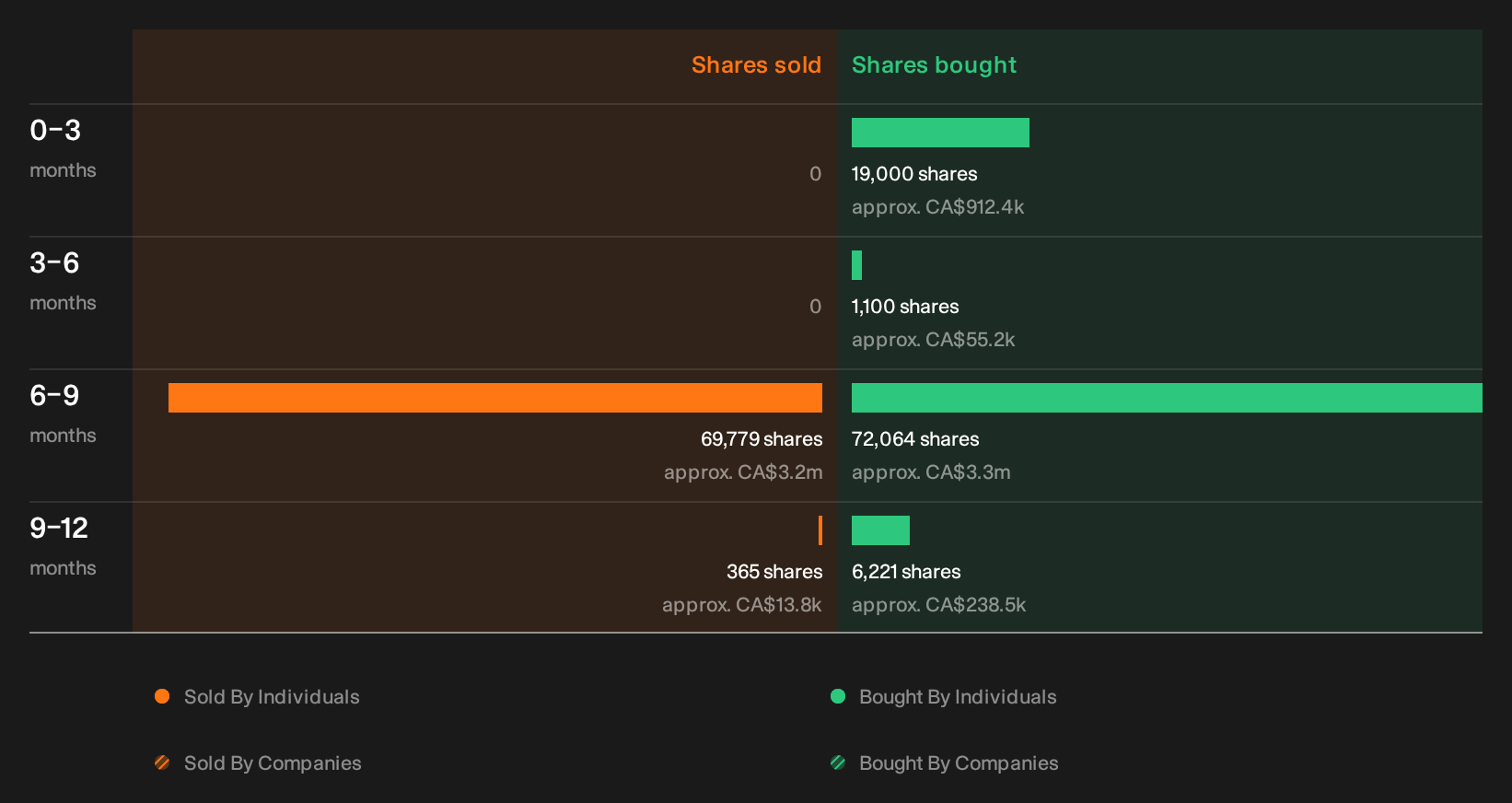Click the striped Bought By Companies legend icon
Viewport: 1512px width, 803px height.
(x=838, y=762)
